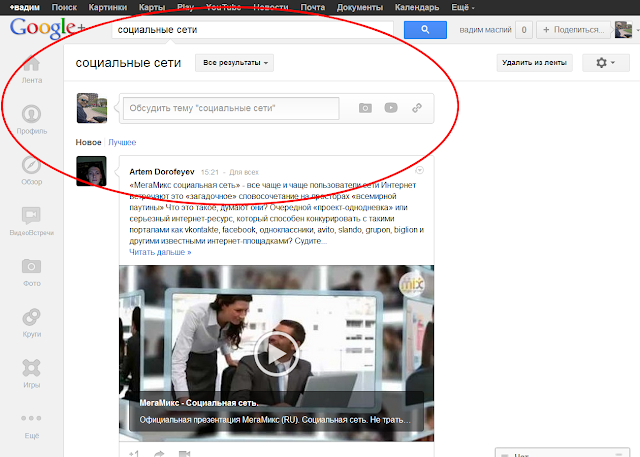Click the вадим маслий name

point(485,30)
